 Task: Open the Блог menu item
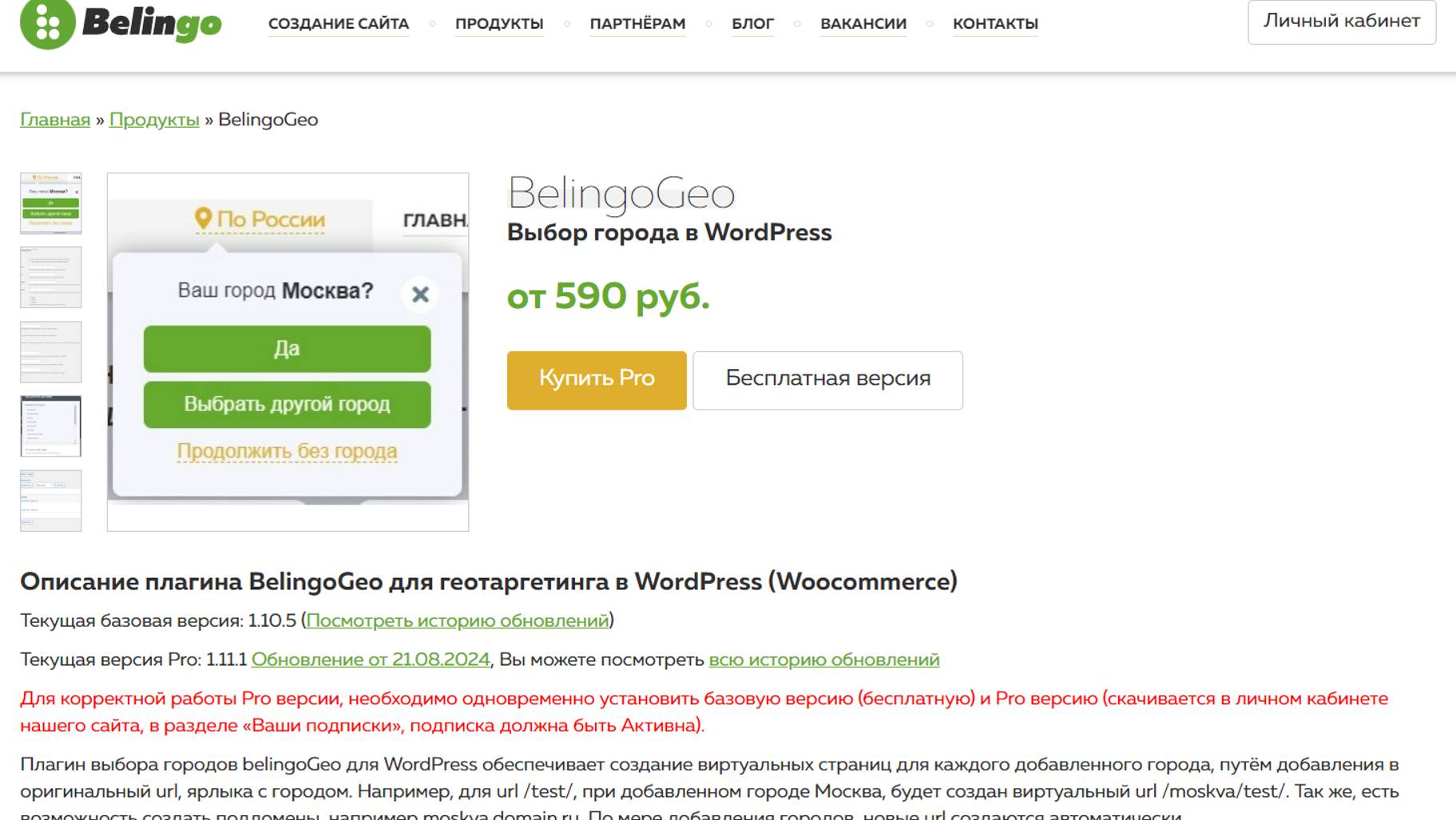[752, 24]
